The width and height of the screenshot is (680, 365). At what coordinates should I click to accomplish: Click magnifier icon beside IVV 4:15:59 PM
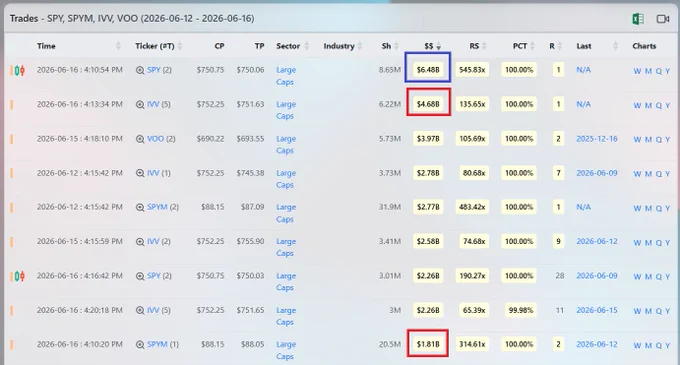click(140, 242)
